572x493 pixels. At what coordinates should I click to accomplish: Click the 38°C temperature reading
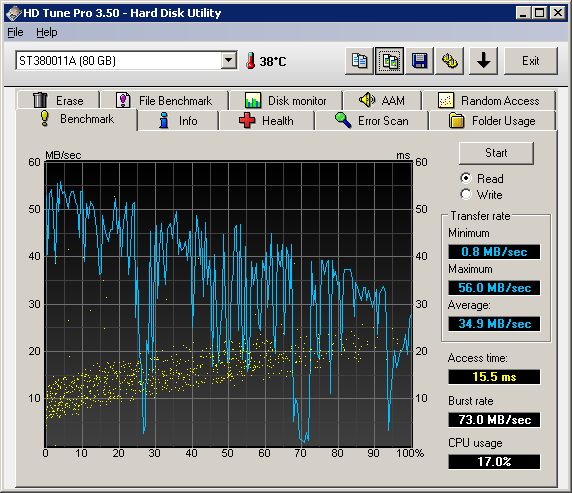[x=273, y=61]
